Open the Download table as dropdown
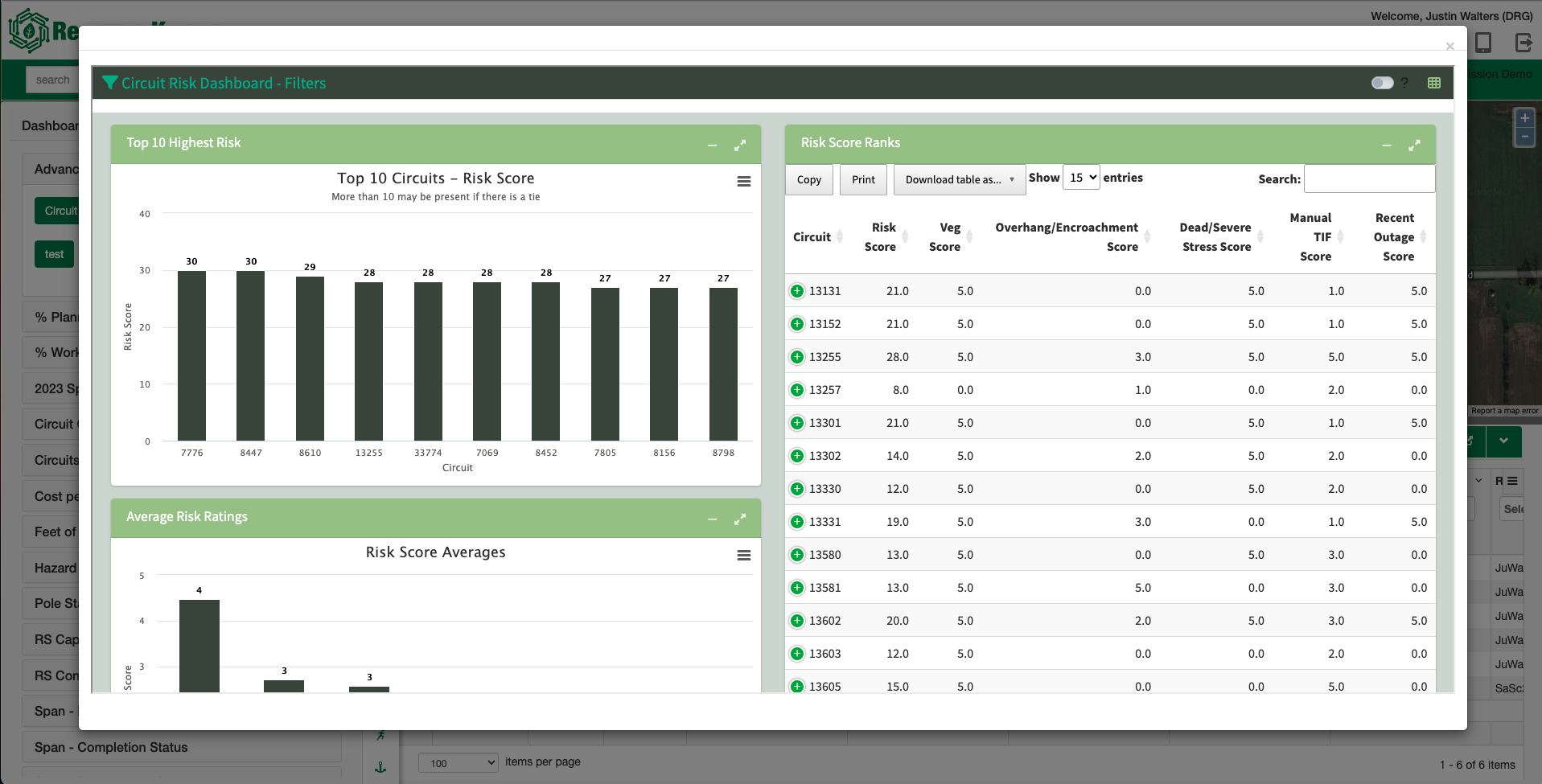This screenshot has width=1542, height=784. [x=959, y=179]
